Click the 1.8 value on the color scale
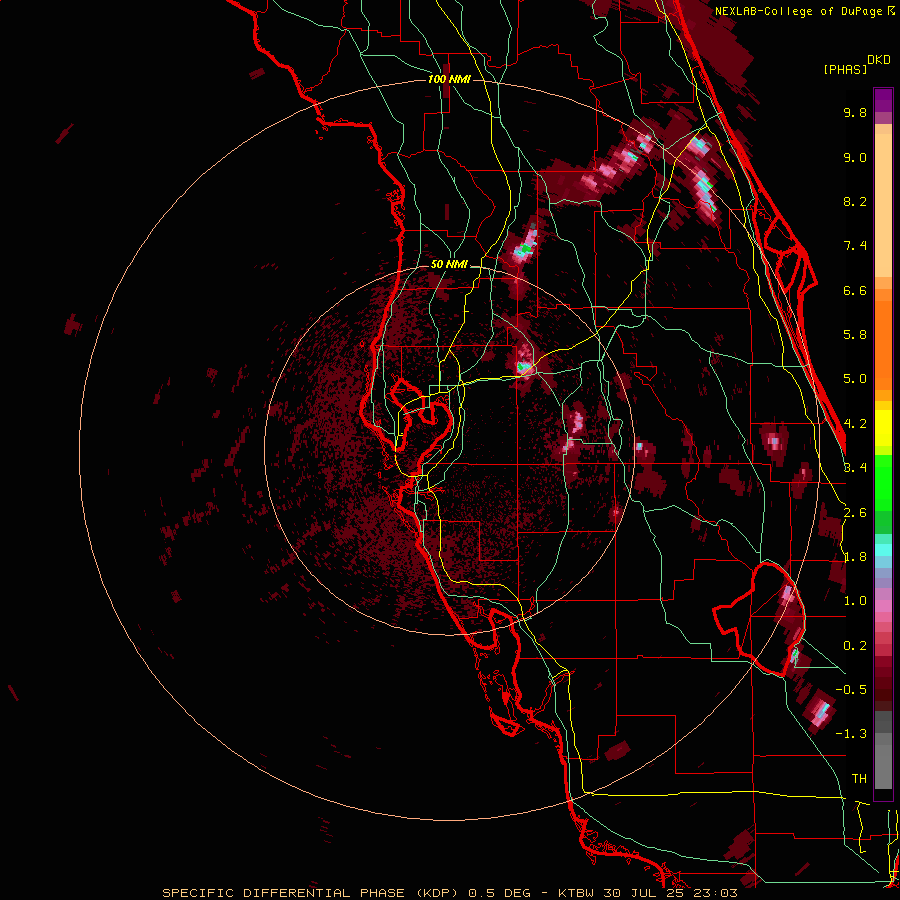The height and width of the screenshot is (900, 900). (x=855, y=557)
